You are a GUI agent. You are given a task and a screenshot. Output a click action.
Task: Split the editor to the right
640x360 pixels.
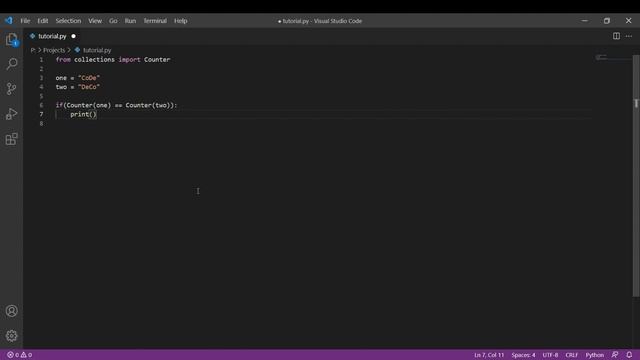616,36
